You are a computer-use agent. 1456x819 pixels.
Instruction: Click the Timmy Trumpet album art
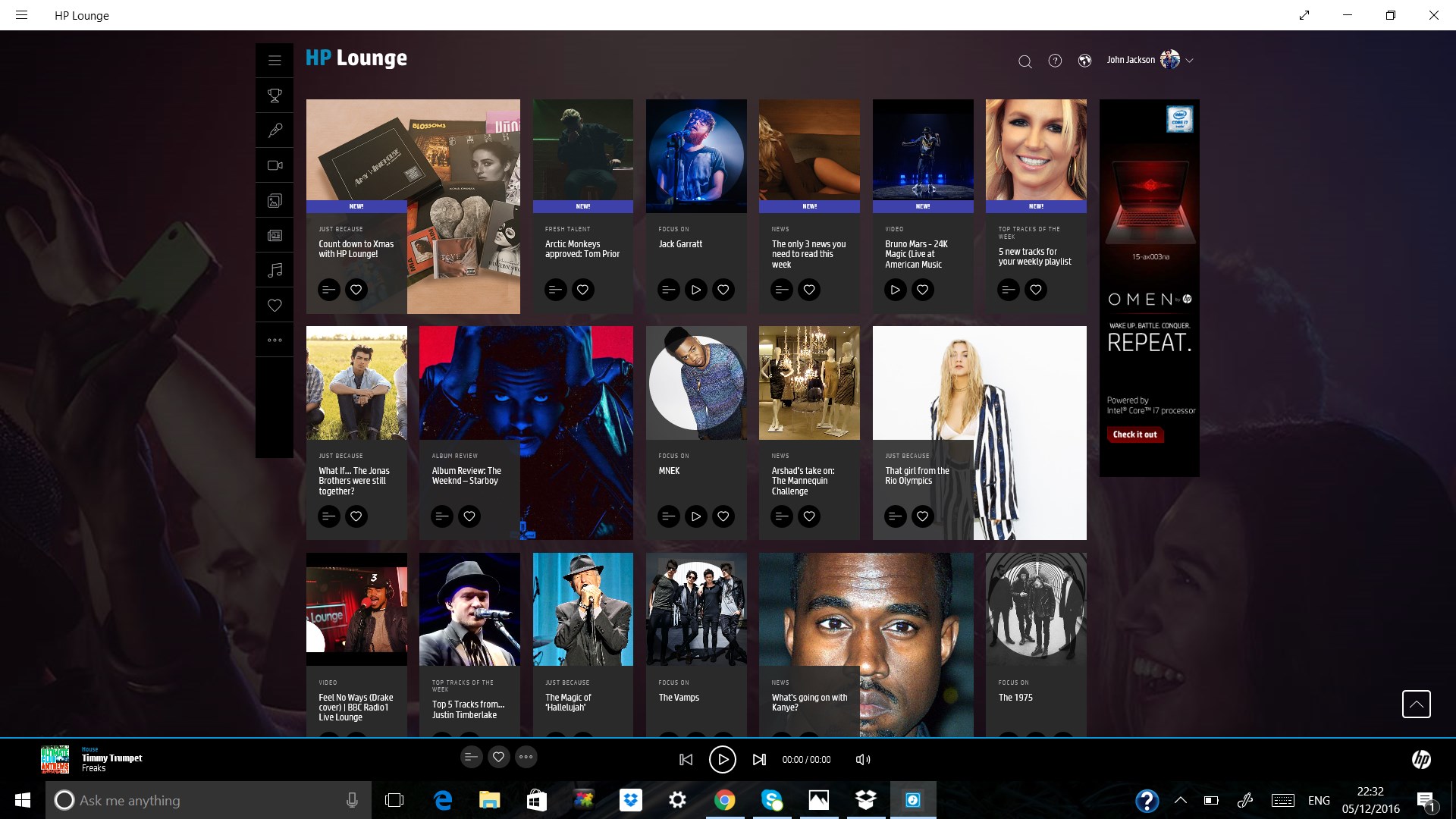55,759
